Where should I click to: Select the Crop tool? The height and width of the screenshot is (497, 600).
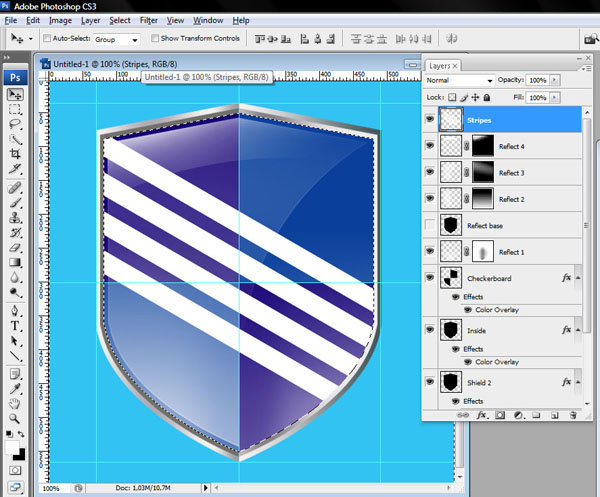click(15, 154)
